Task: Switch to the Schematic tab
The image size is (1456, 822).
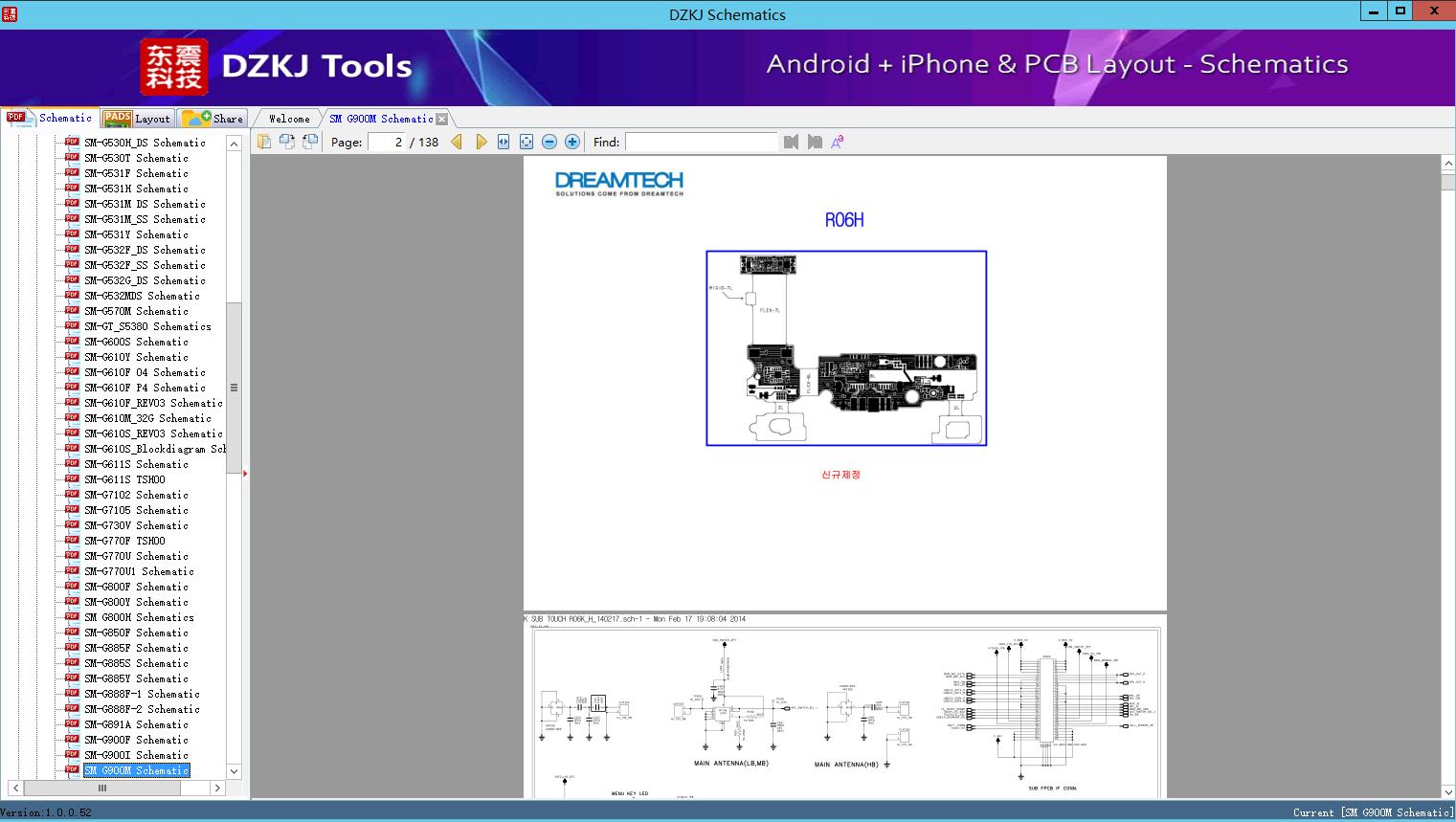Action: (x=50, y=118)
